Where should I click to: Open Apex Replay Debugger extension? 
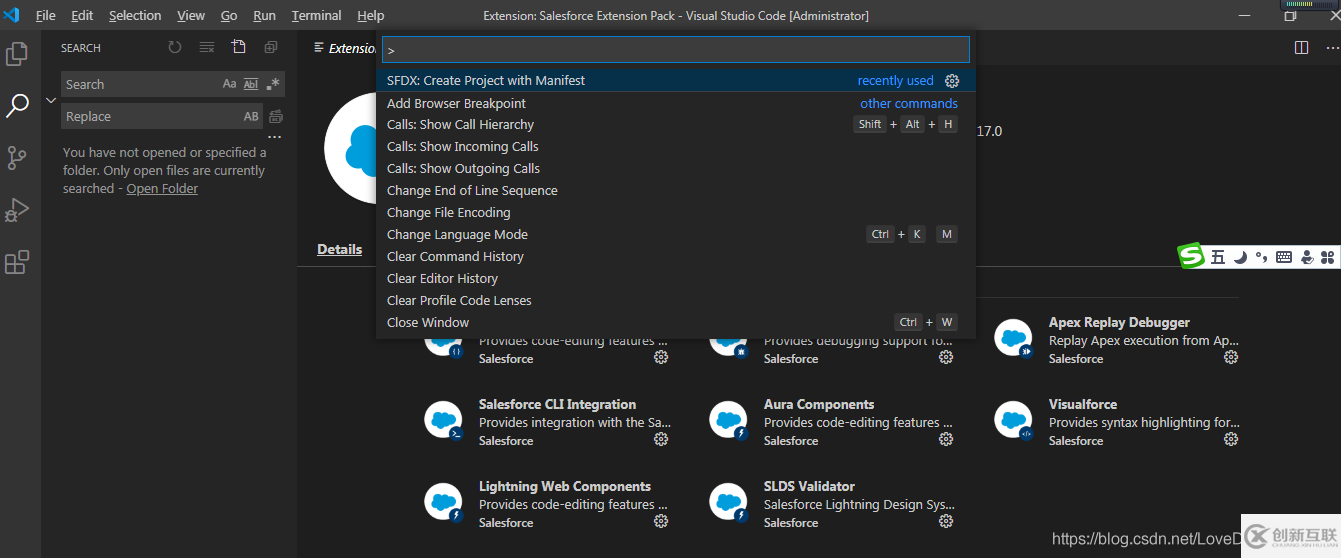(x=1119, y=322)
